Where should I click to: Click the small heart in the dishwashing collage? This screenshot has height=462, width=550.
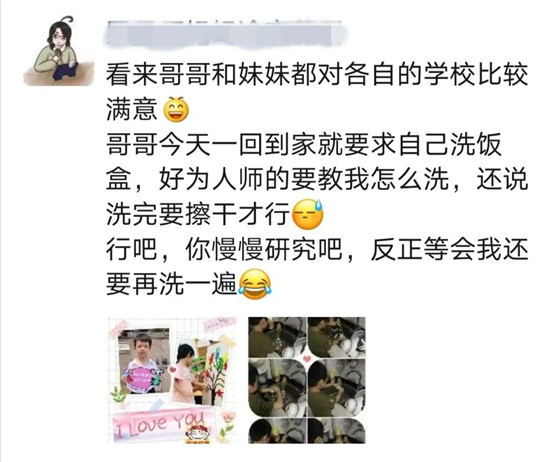click(307, 359)
